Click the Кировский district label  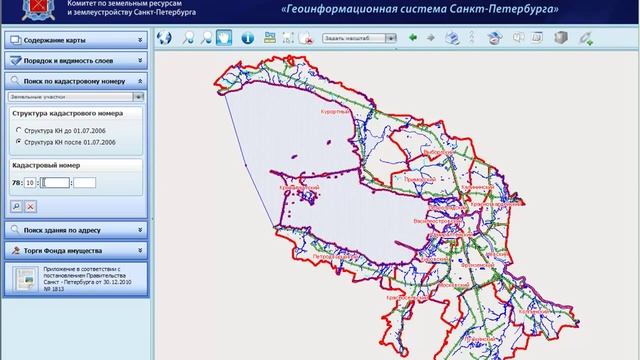(x=434, y=259)
